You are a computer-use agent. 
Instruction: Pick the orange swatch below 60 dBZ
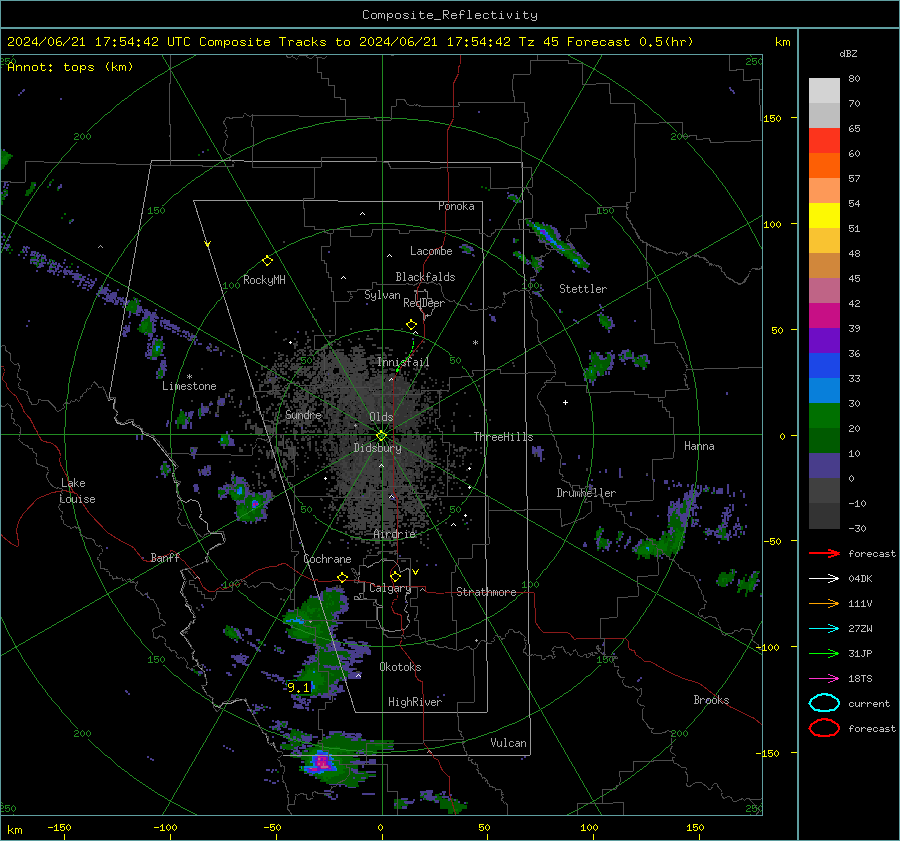[x=824, y=166]
